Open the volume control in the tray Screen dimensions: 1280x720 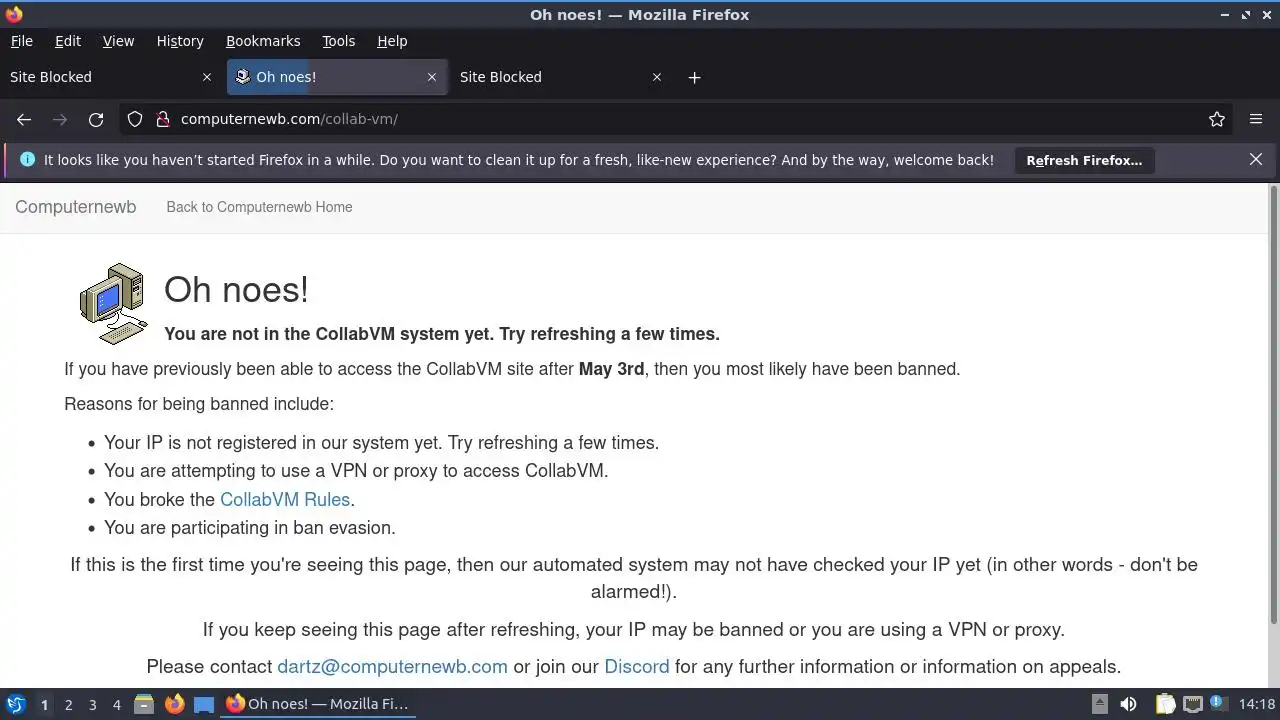[1128, 704]
